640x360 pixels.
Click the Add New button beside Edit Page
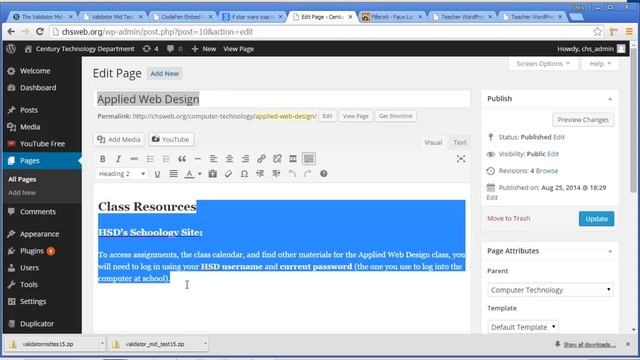(x=164, y=73)
